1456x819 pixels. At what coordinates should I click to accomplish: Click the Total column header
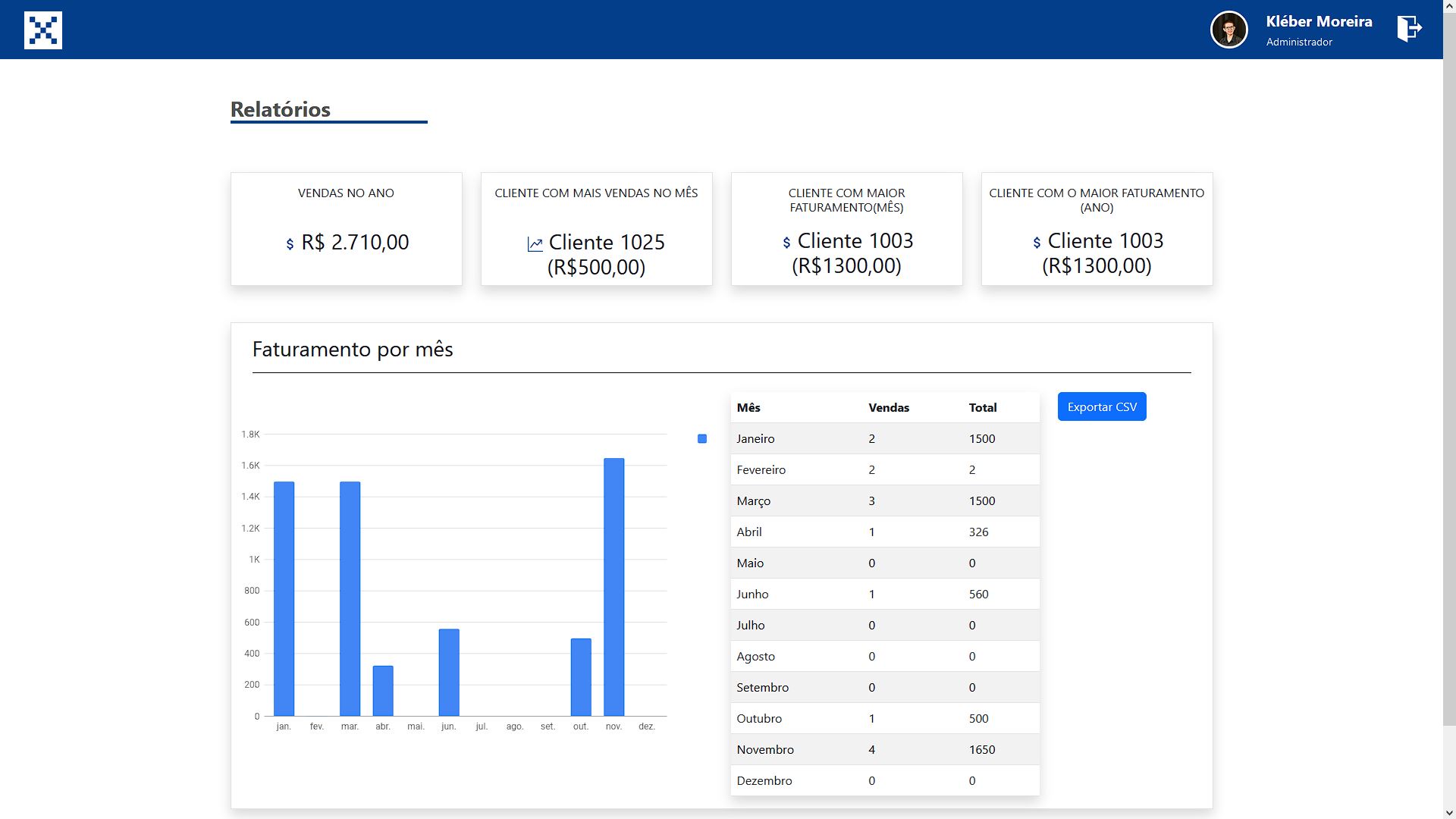click(983, 408)
